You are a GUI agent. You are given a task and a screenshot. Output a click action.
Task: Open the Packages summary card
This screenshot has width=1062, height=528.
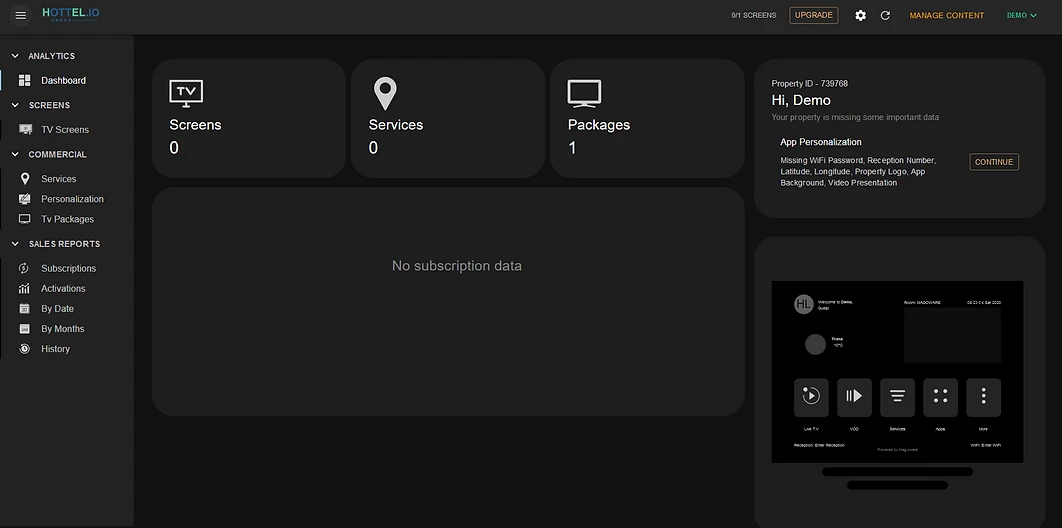(646, 118)
